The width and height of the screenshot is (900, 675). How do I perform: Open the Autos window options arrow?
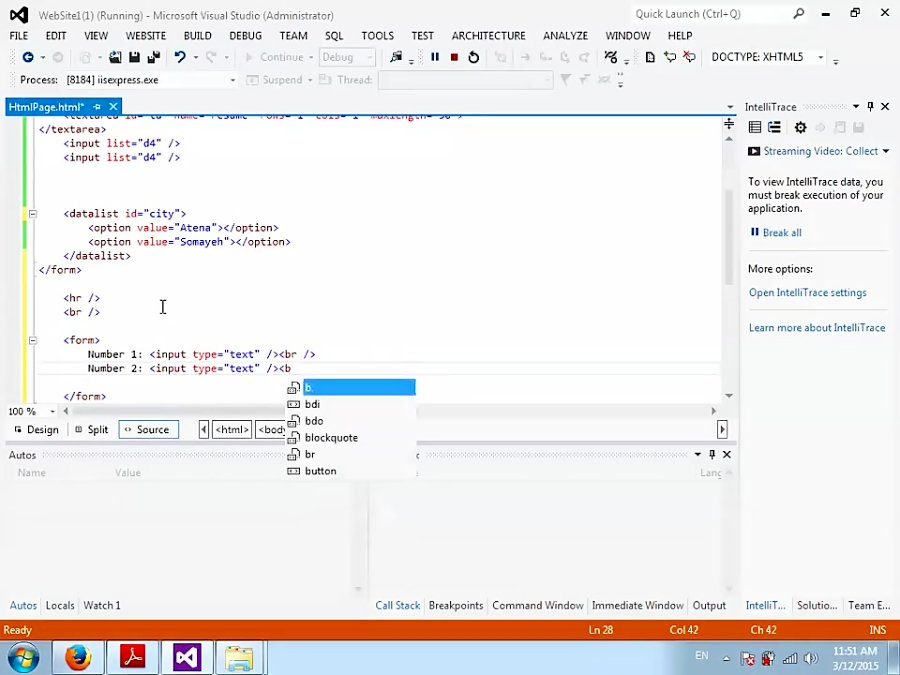[697, 455]
